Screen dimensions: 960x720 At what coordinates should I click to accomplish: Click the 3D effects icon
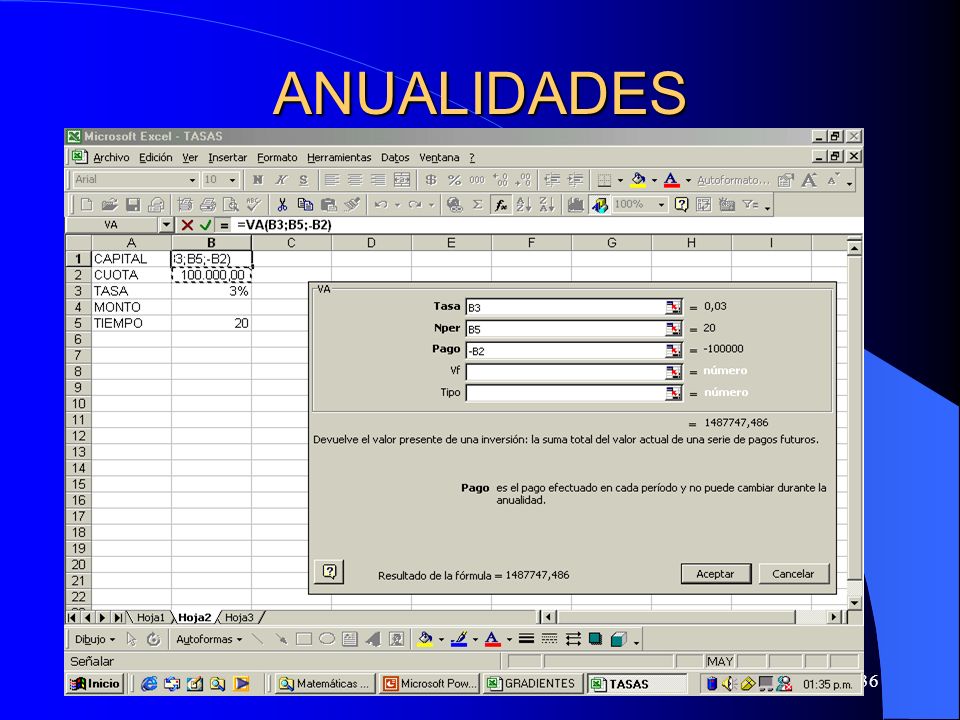[x=619, y=639]
